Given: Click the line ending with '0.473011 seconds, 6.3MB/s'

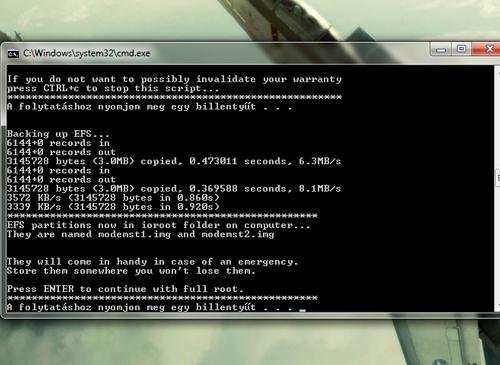Looking at the screenshot, I should click(174, 161).
